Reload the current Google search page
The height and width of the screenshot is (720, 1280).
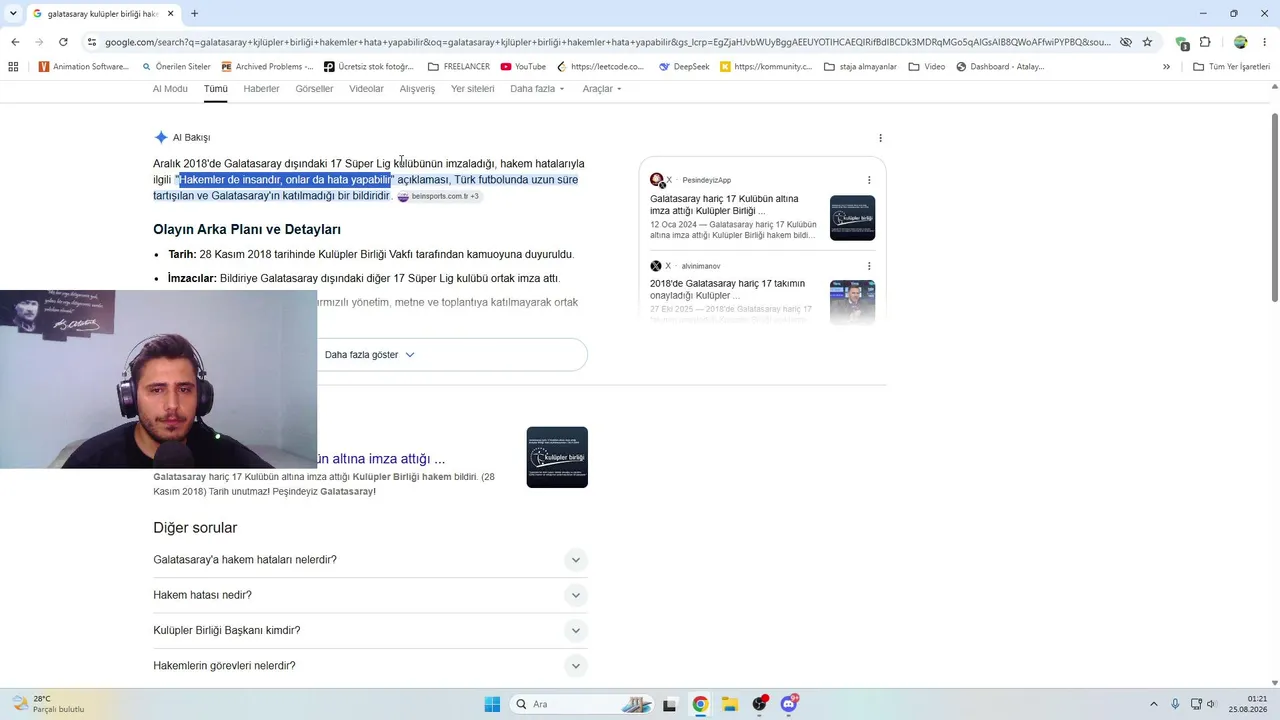(x=63, y=42)
